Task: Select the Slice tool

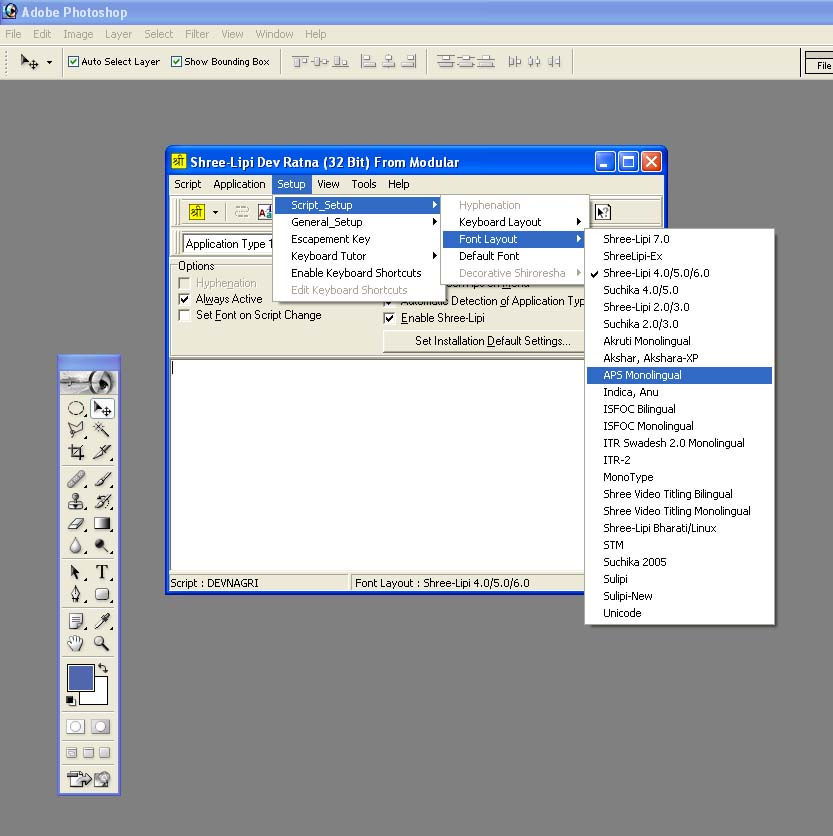Action: 102,452
